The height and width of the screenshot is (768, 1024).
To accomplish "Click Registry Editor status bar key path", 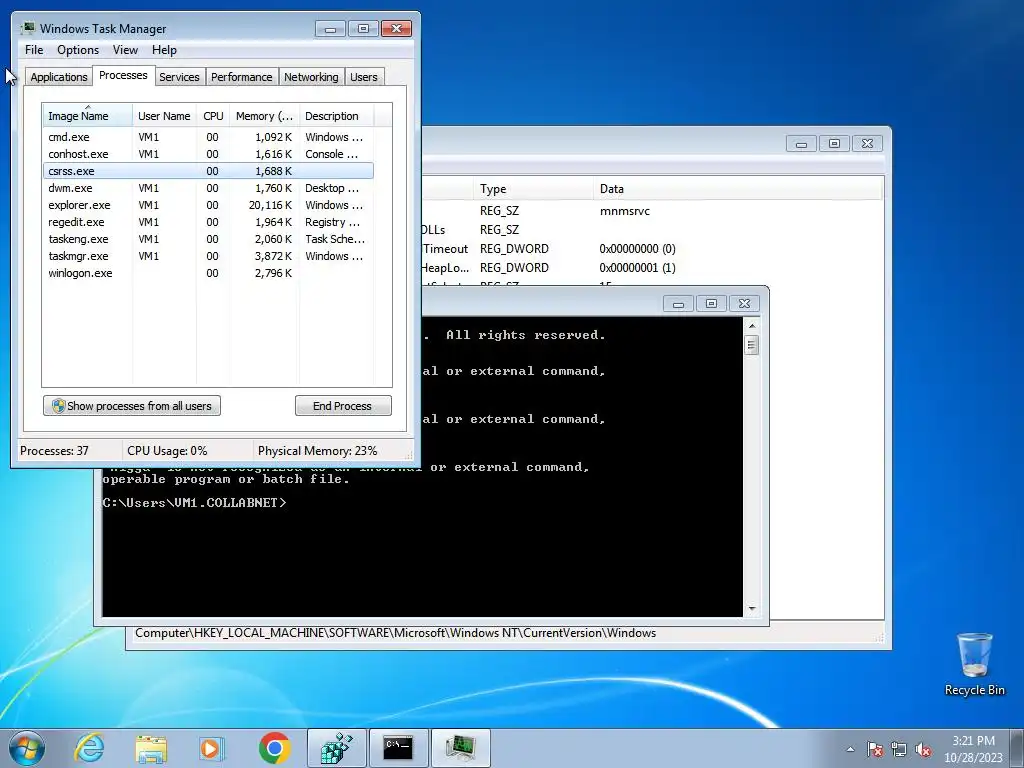I will pos(396,633).
